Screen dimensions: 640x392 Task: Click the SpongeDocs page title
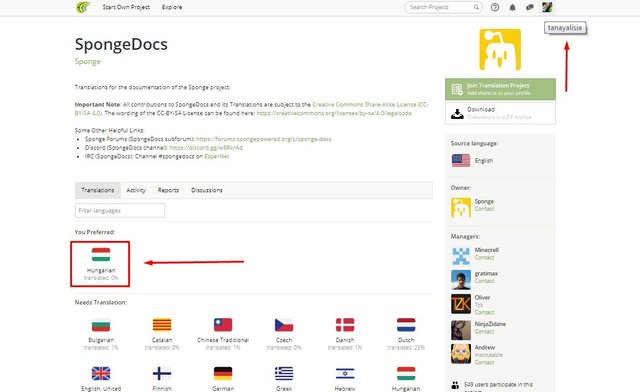pyautogui.click(x=121, y=44)
